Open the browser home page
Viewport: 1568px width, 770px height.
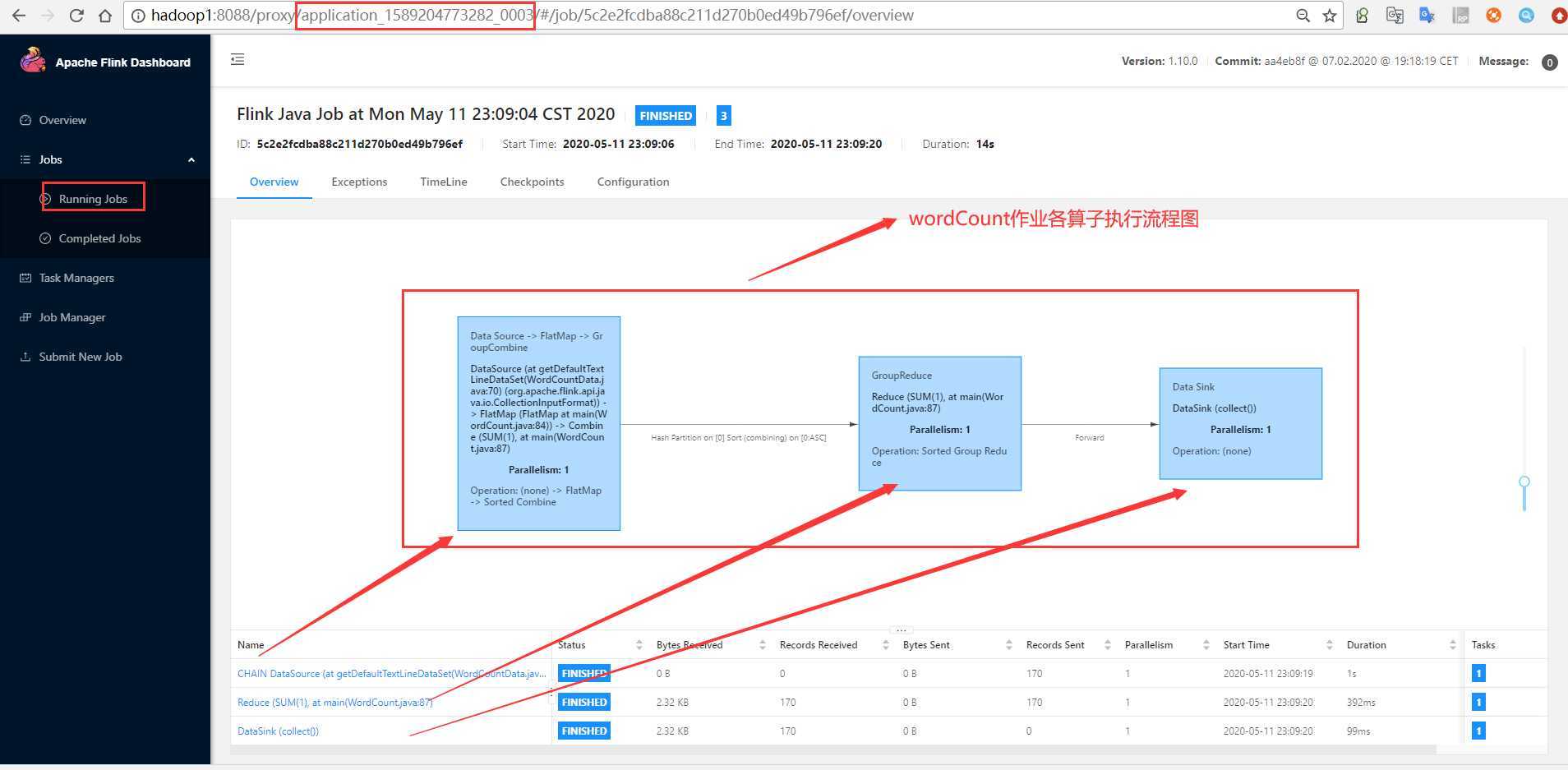click(104, 15)
